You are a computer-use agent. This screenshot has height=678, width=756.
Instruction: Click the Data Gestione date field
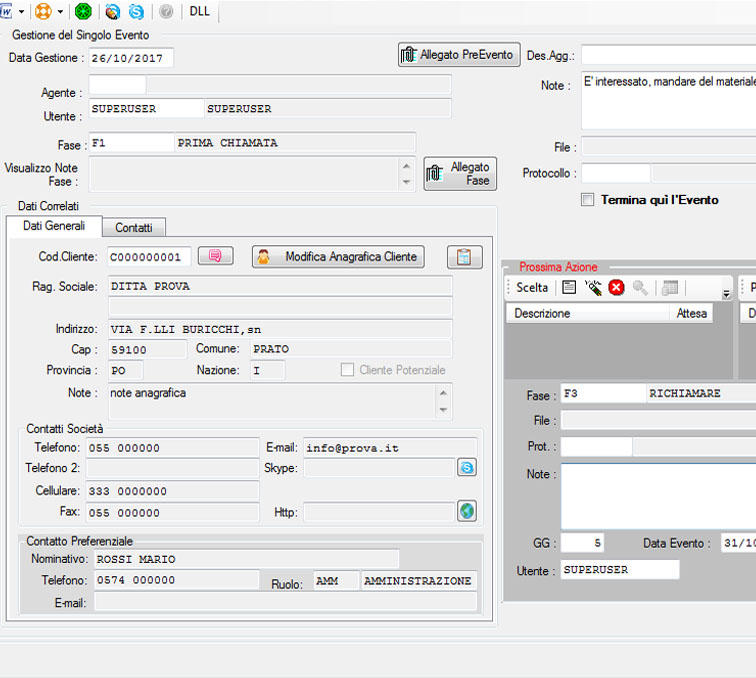click(131, 58)
